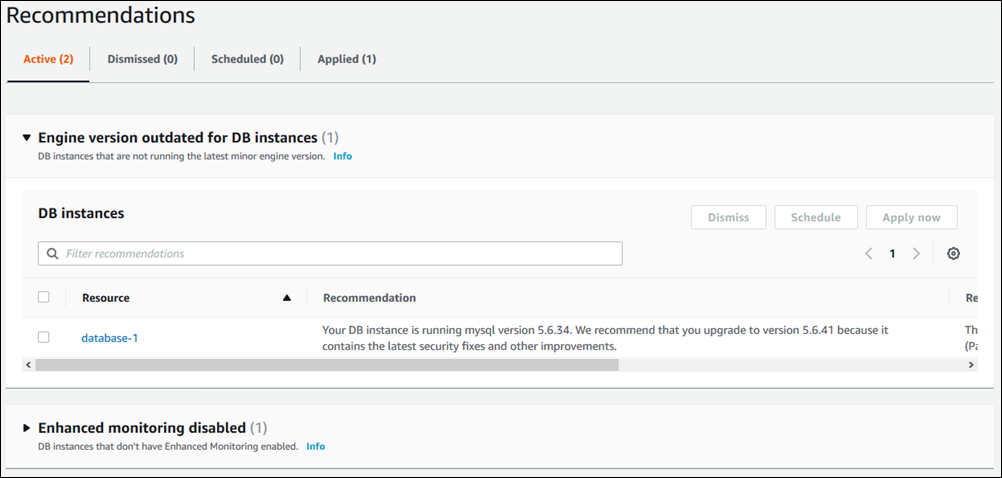This screenshot has width=1002, height=478.
Task: Open the Scheduled tab
Action: pos(247,59)
